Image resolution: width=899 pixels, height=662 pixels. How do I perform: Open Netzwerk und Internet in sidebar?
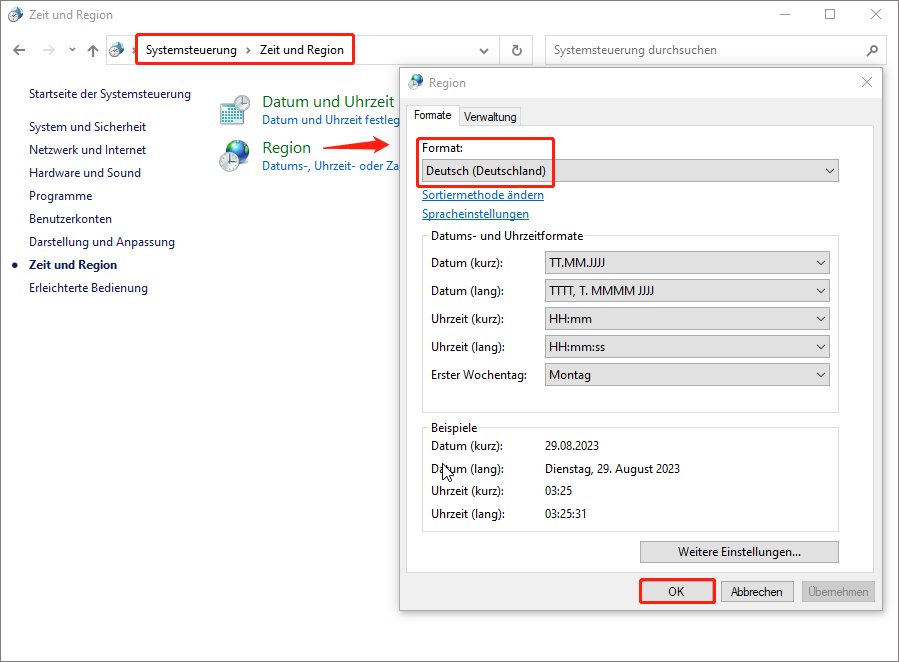pyautogui.click(x=87, y=150)
